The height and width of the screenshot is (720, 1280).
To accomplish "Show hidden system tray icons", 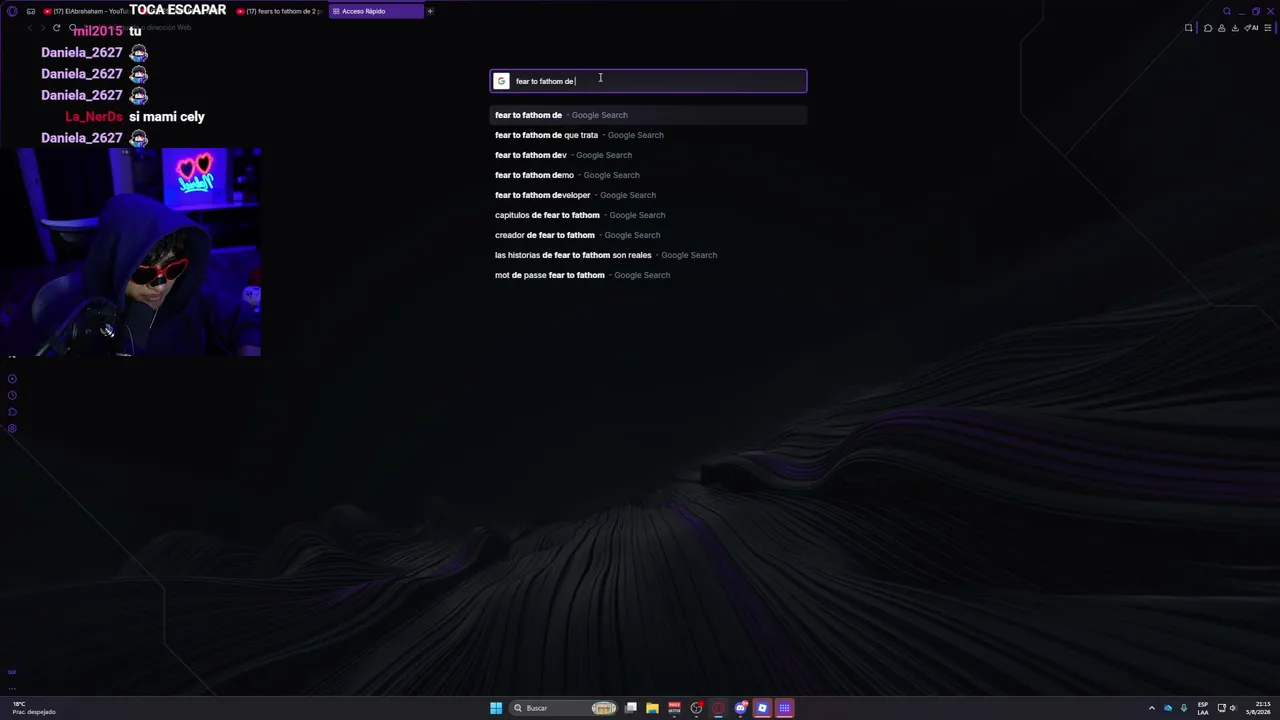I will point(1151,708).
